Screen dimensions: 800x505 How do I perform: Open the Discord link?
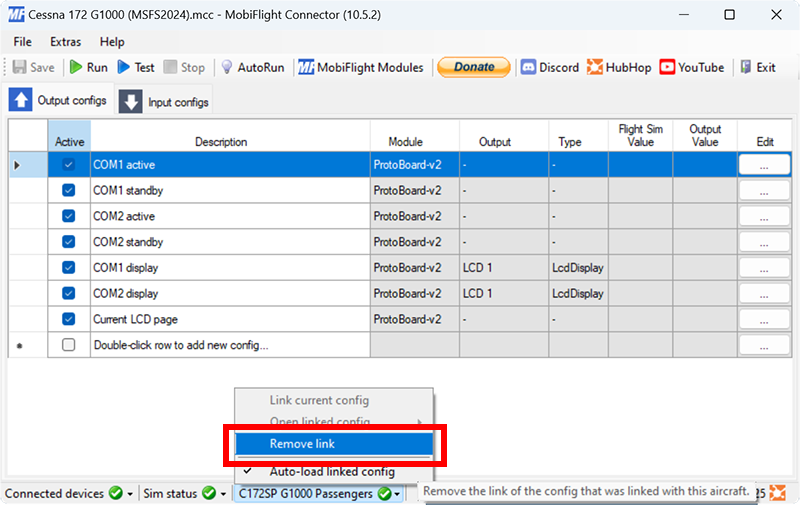[549, 67]
